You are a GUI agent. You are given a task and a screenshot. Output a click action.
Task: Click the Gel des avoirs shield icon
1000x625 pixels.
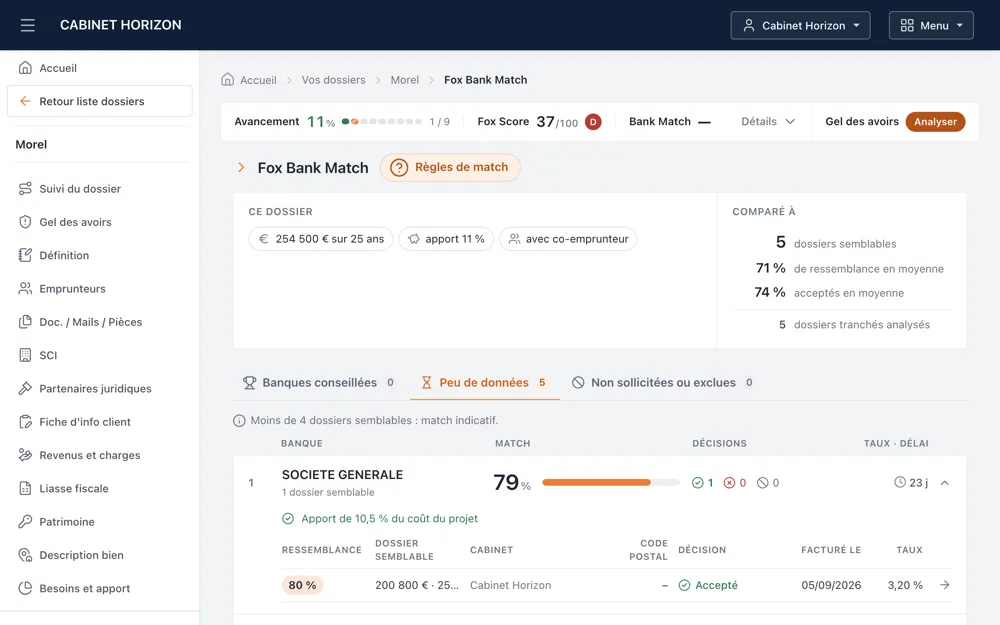(25, 222)
